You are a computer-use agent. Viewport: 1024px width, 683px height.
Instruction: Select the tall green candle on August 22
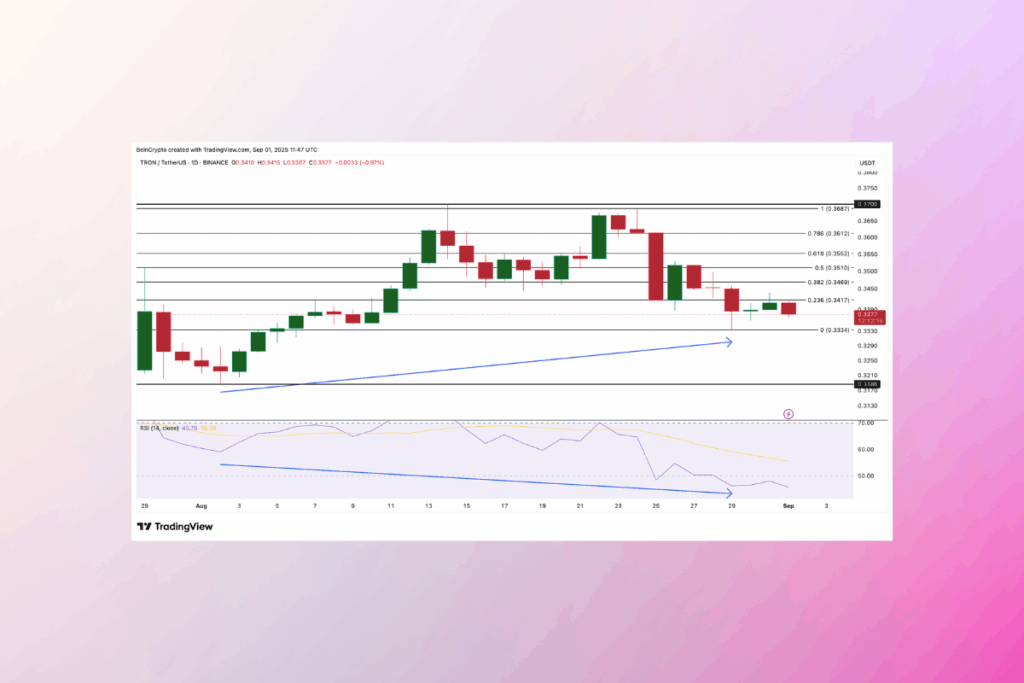click(599, 236)
